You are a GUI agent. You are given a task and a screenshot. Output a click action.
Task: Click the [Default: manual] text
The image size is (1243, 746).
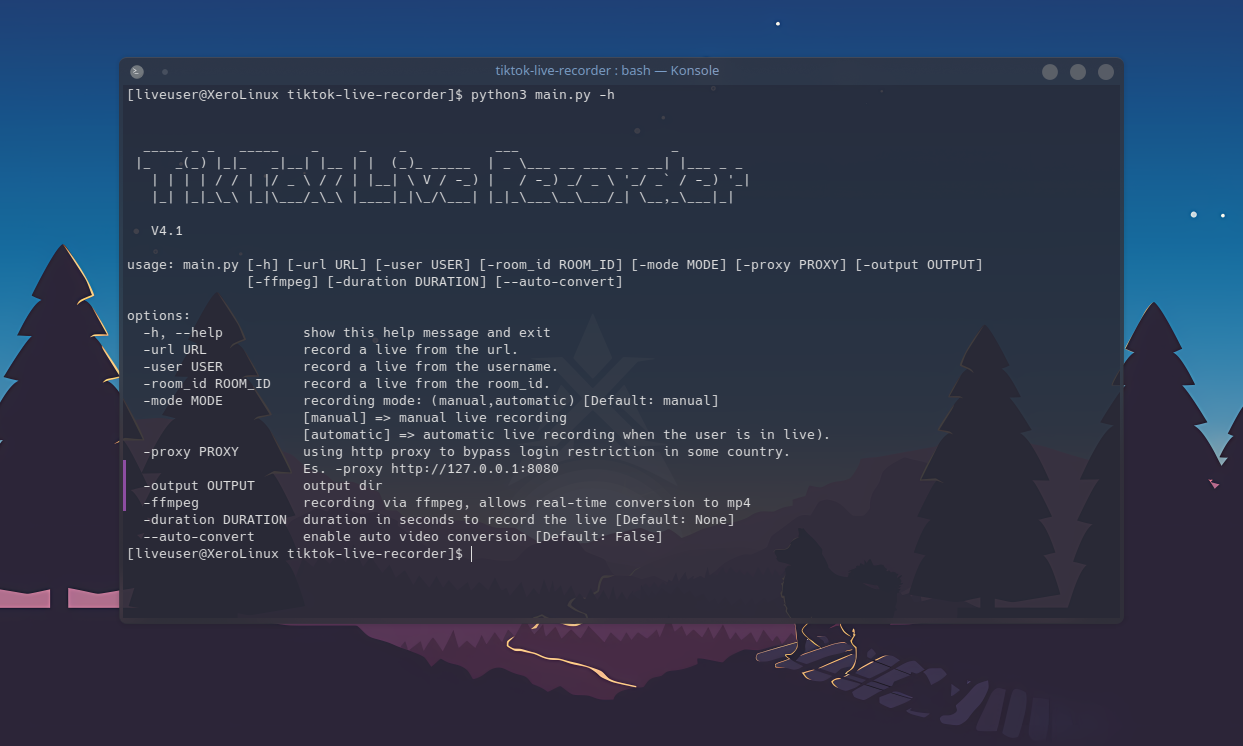coord(656,400)
